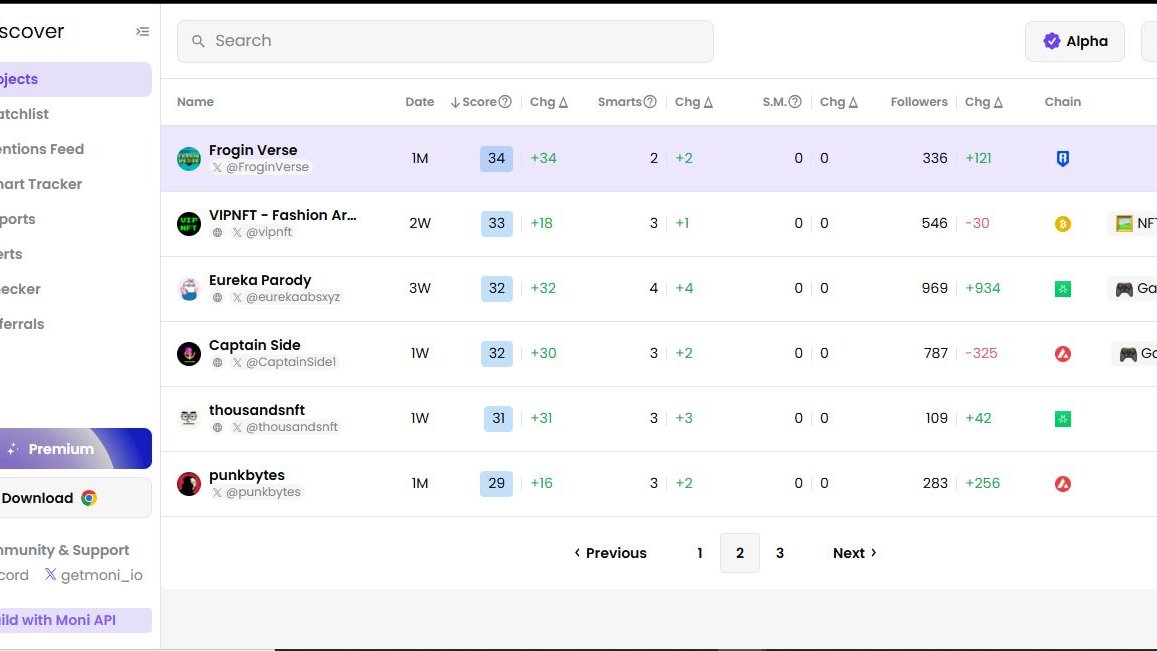
Task: Sort by Chg next to Score
Action: [548, 102]
